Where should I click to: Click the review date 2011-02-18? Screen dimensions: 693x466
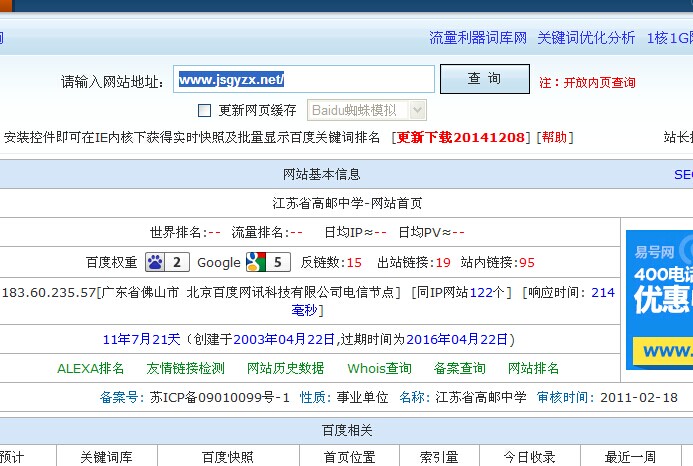[639, 397]
